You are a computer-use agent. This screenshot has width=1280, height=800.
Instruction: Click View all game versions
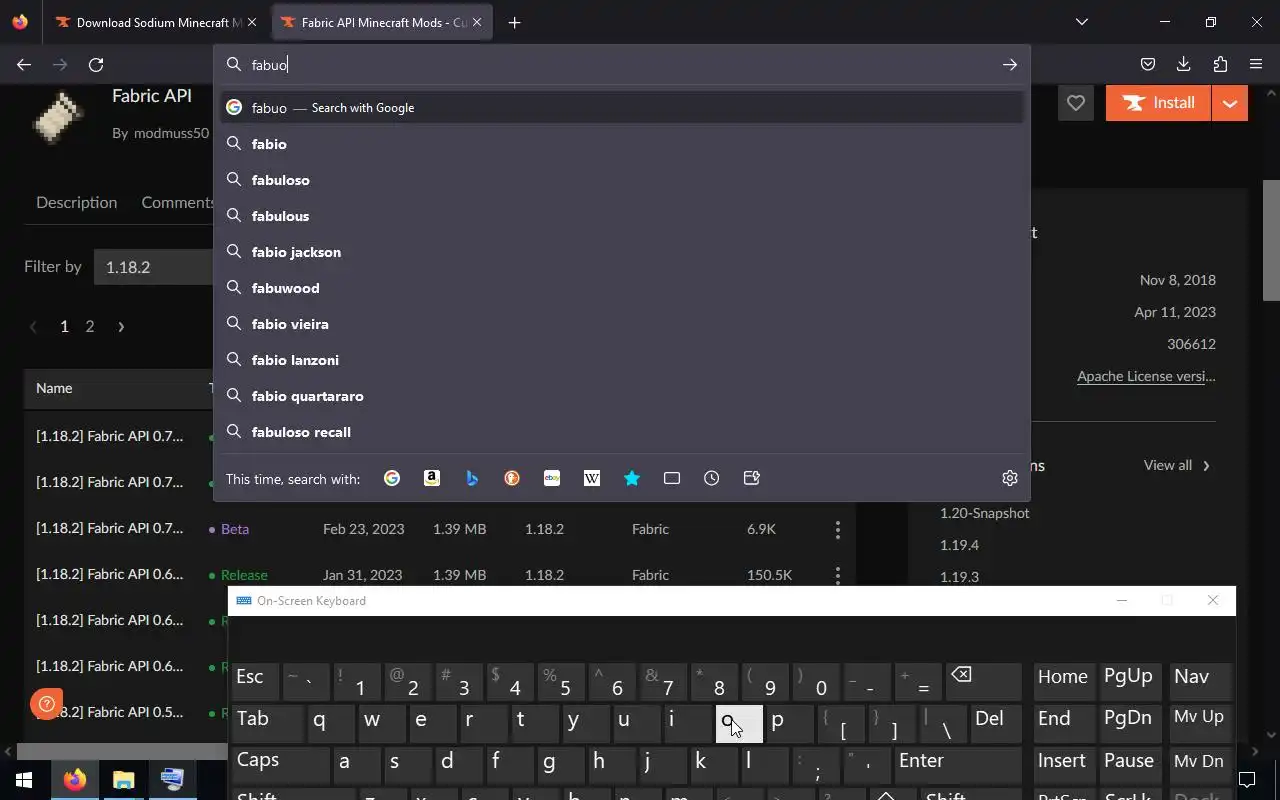click(1177, 465)
